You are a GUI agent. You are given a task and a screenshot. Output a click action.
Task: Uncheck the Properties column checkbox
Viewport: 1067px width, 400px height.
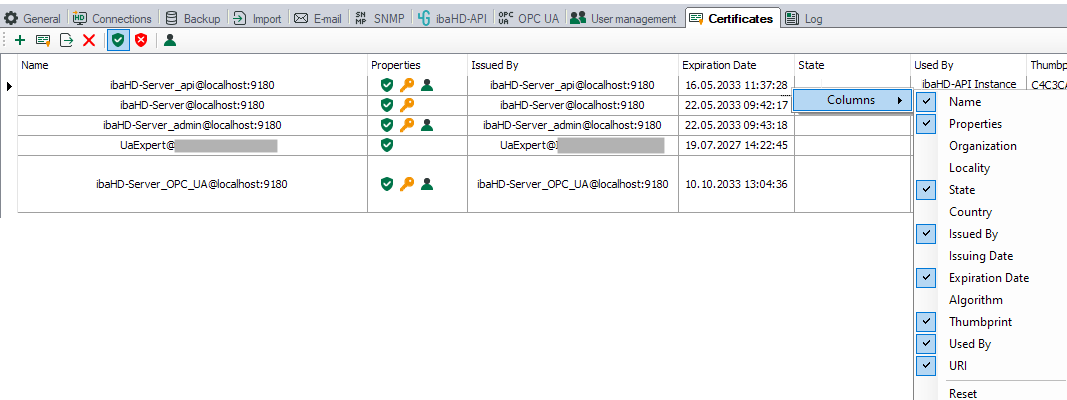[926, 124]
